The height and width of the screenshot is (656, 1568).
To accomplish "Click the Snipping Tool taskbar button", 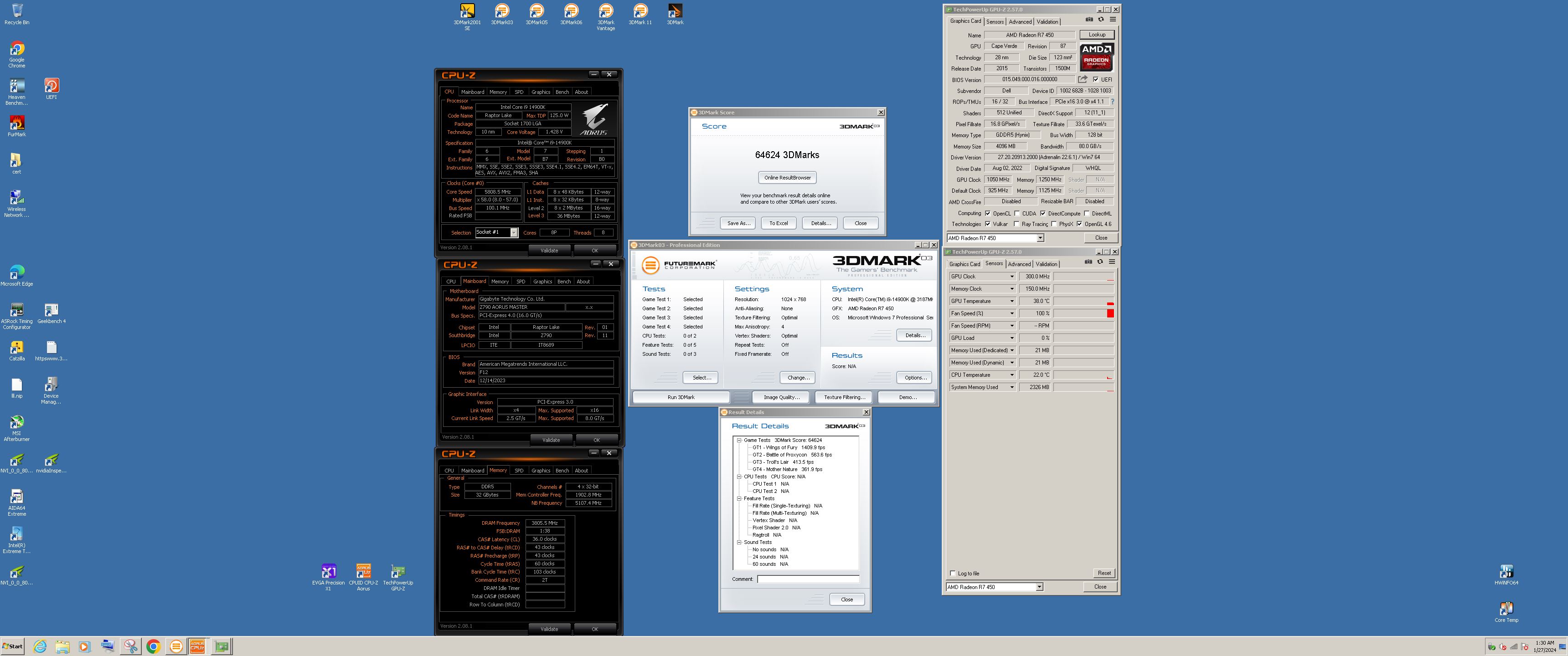I will tap(130, 646).
